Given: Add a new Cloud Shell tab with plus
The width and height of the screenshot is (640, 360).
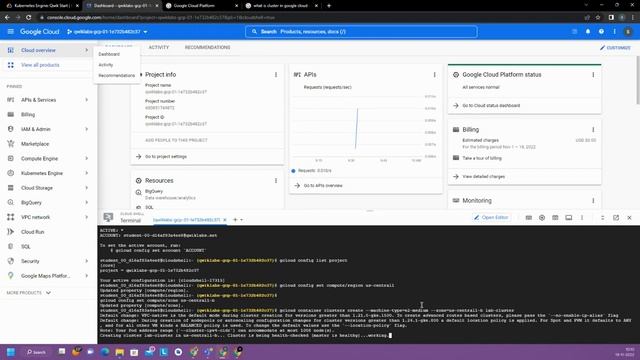Looking at the screenshot, I should pos(235,220).
